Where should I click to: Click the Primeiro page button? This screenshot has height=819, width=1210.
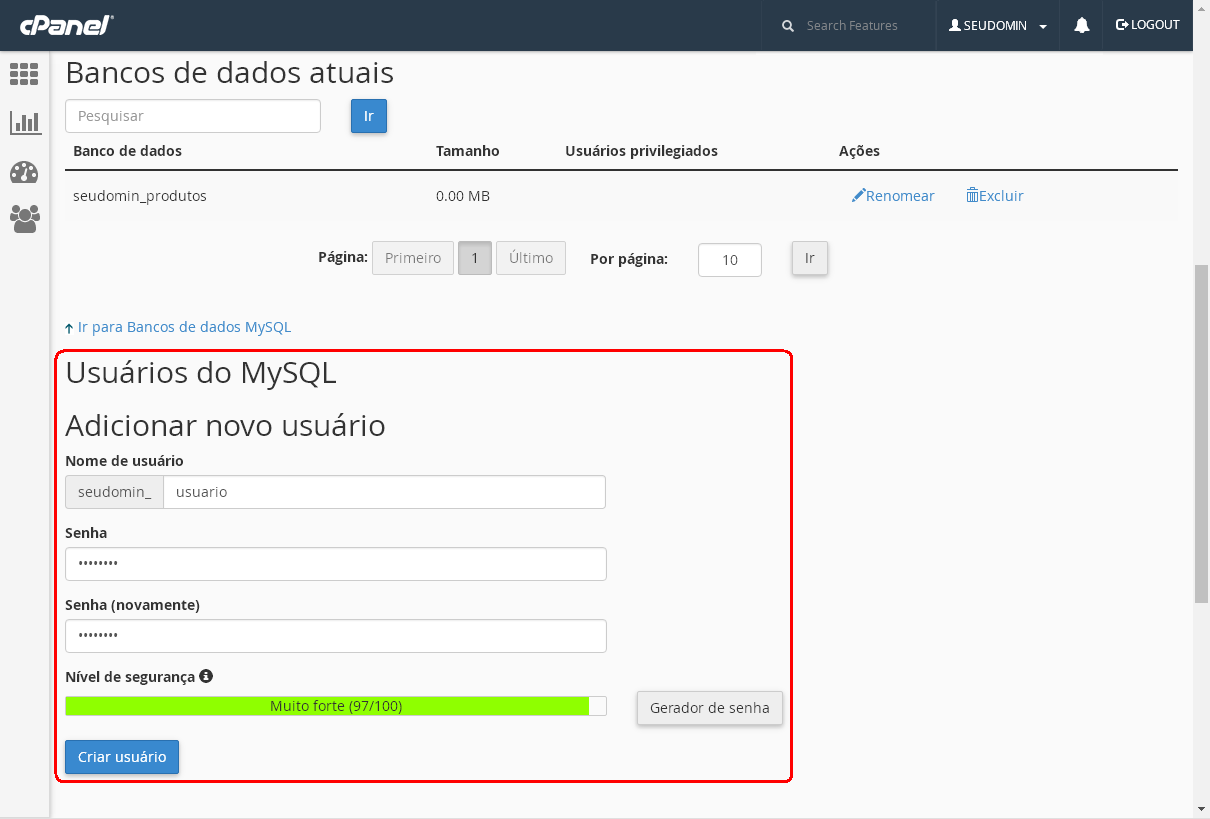[413, 258]
